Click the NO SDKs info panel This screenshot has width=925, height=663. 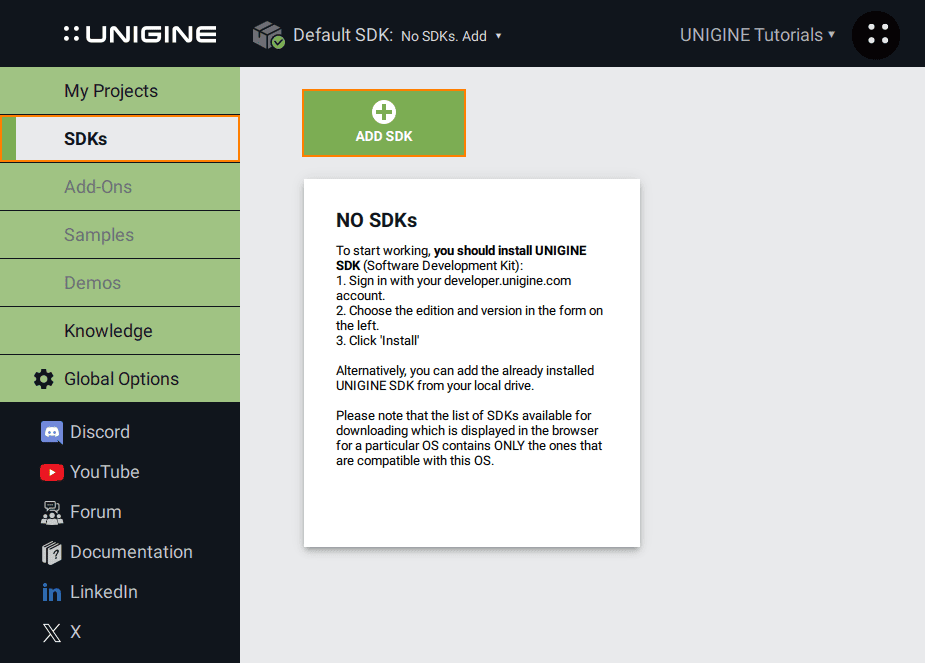coord(471,362)
